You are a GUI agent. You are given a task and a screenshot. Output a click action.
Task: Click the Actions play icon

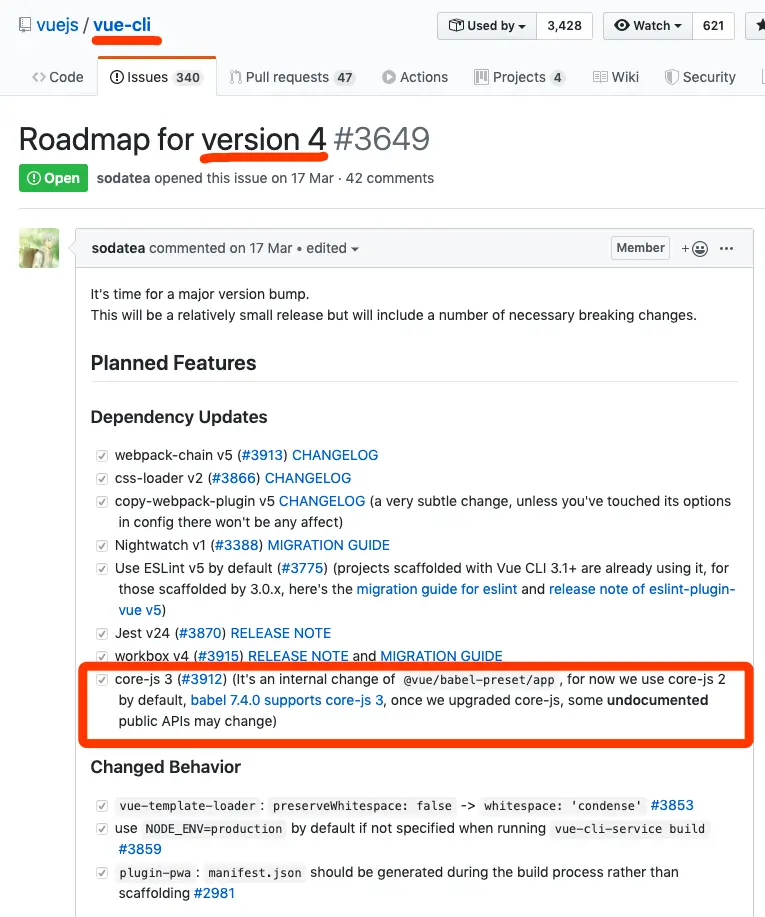(389, 77)
